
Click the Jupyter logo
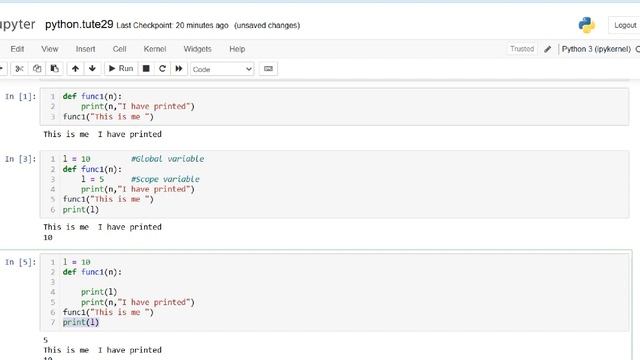tap(18, 24)
